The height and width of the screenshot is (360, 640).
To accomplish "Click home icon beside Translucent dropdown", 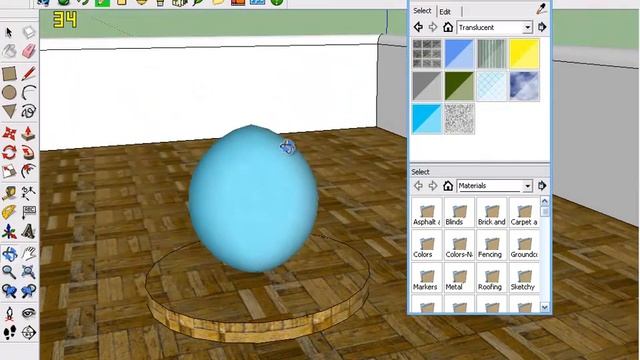I will 448,27.
